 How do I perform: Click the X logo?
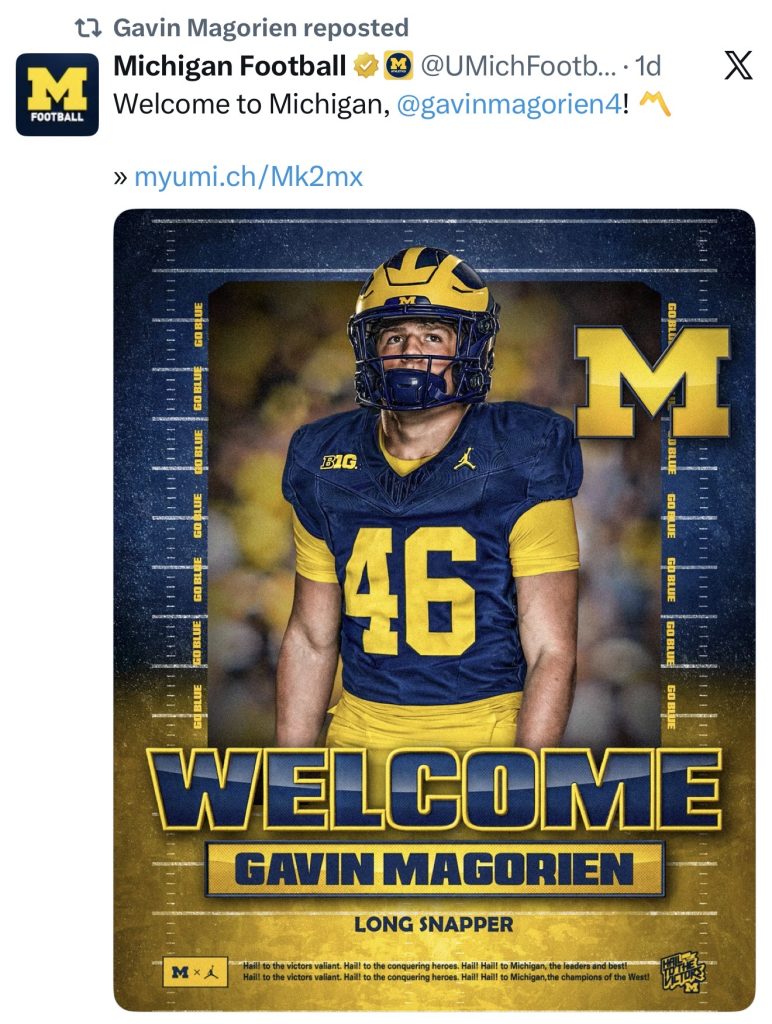pos(737,66)
